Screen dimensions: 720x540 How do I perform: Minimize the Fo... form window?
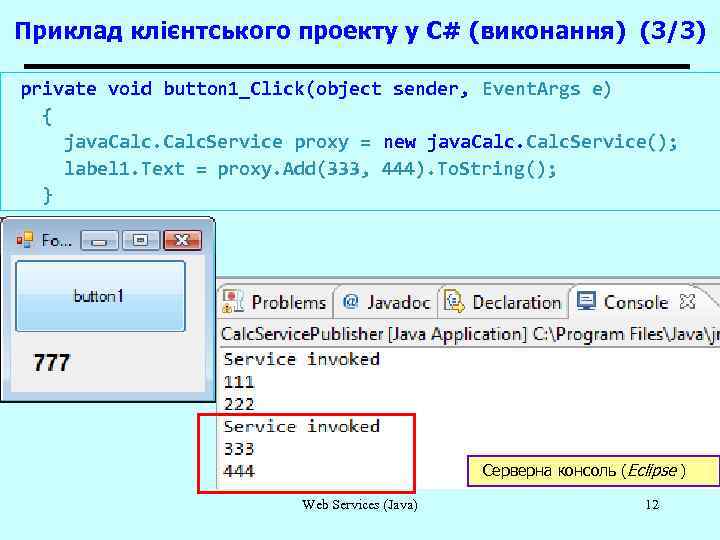tap(99, 240)
